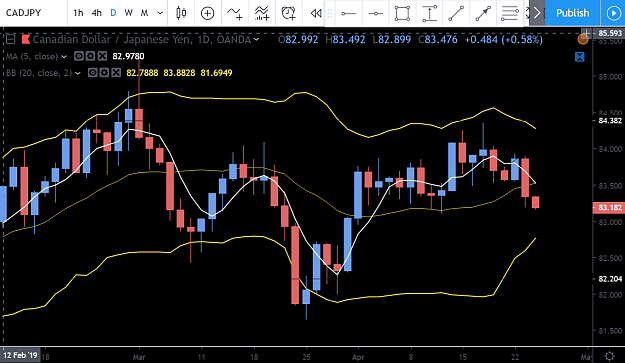Viewport: 625px width, 363px height.
Task: Click BB (20, close, 2) indicator label
Action: click(39, 73)
